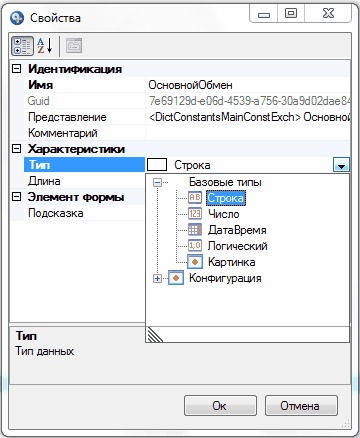
Task: Collapse the Характеристики category
Action: [16, 149]
